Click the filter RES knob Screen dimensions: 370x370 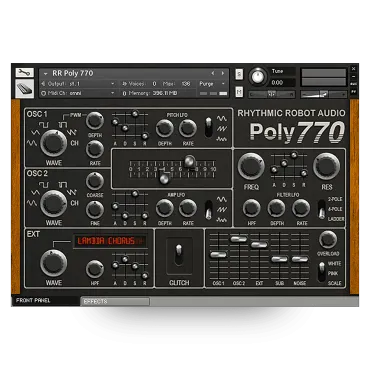(x=326, y=167)
